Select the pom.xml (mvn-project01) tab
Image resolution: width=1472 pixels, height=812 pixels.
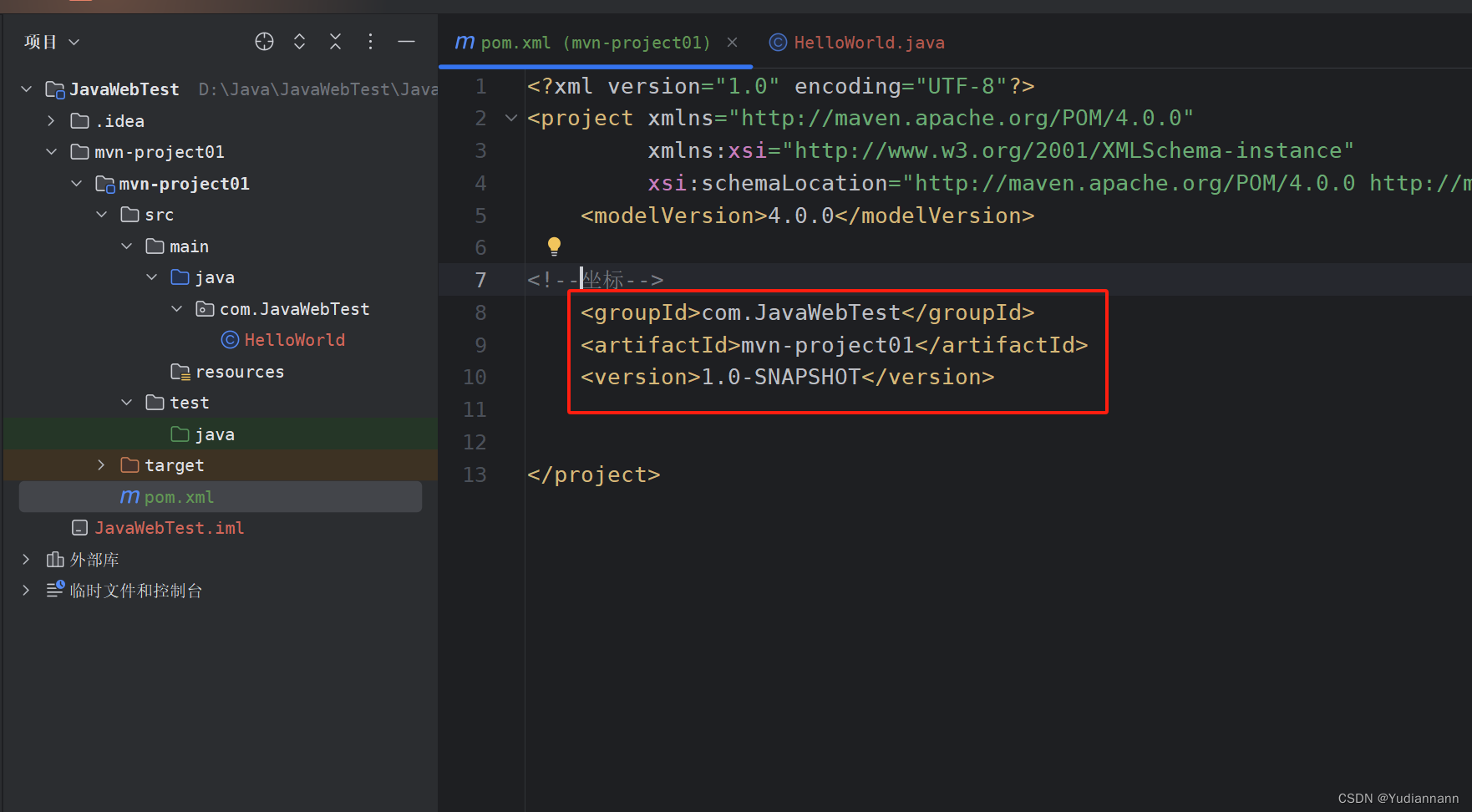(593, 42)
